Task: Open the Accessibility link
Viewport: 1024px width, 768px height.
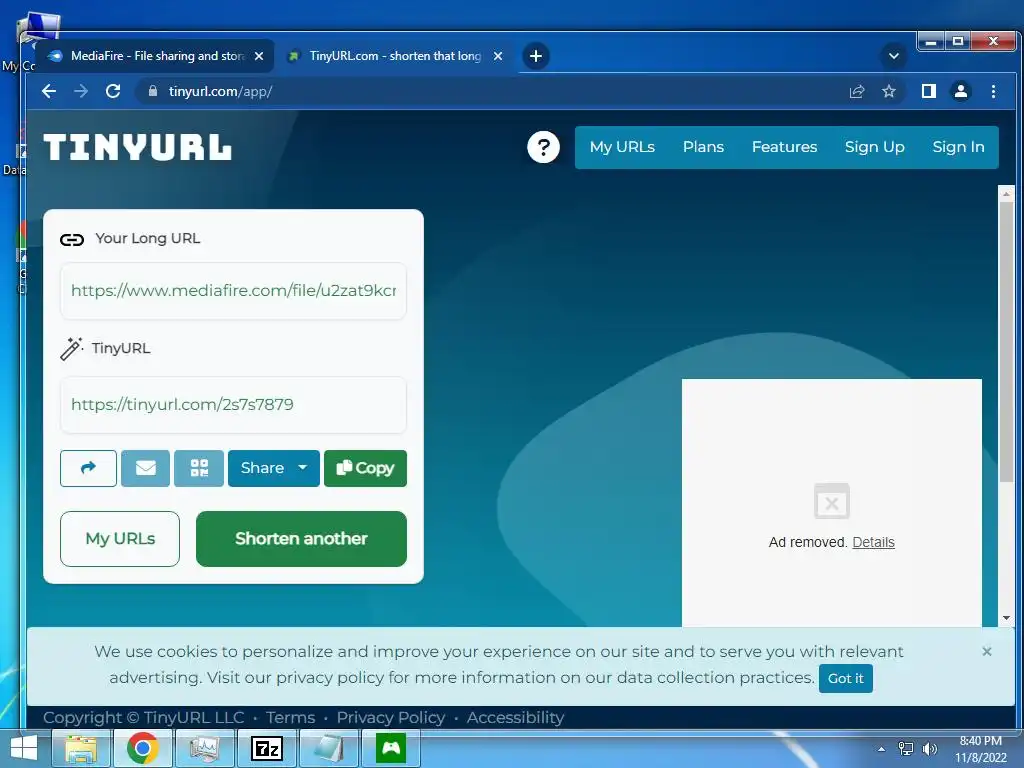Action: pos(515,718)
